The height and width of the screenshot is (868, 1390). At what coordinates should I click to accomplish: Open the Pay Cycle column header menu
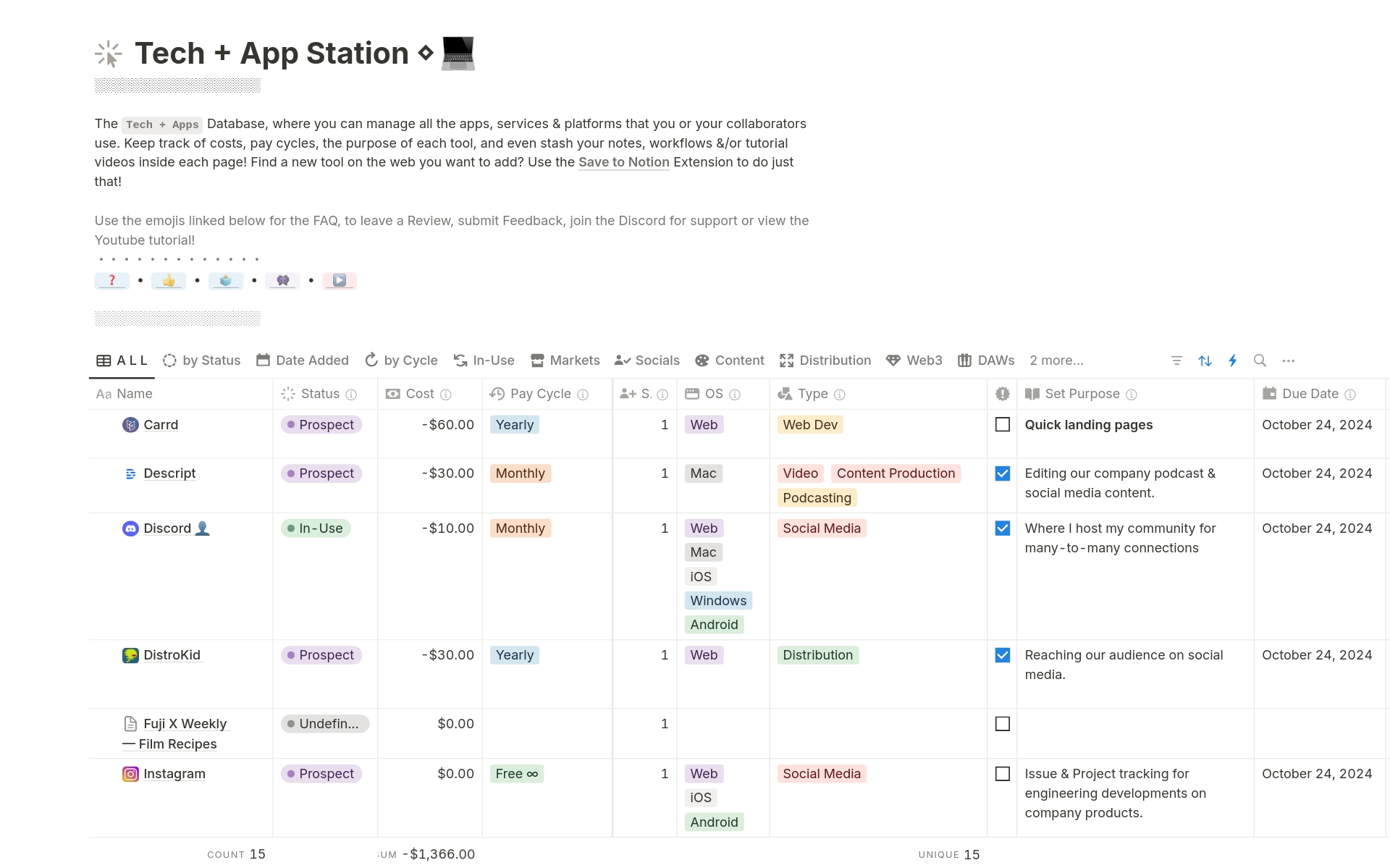[x=539, y=394]
